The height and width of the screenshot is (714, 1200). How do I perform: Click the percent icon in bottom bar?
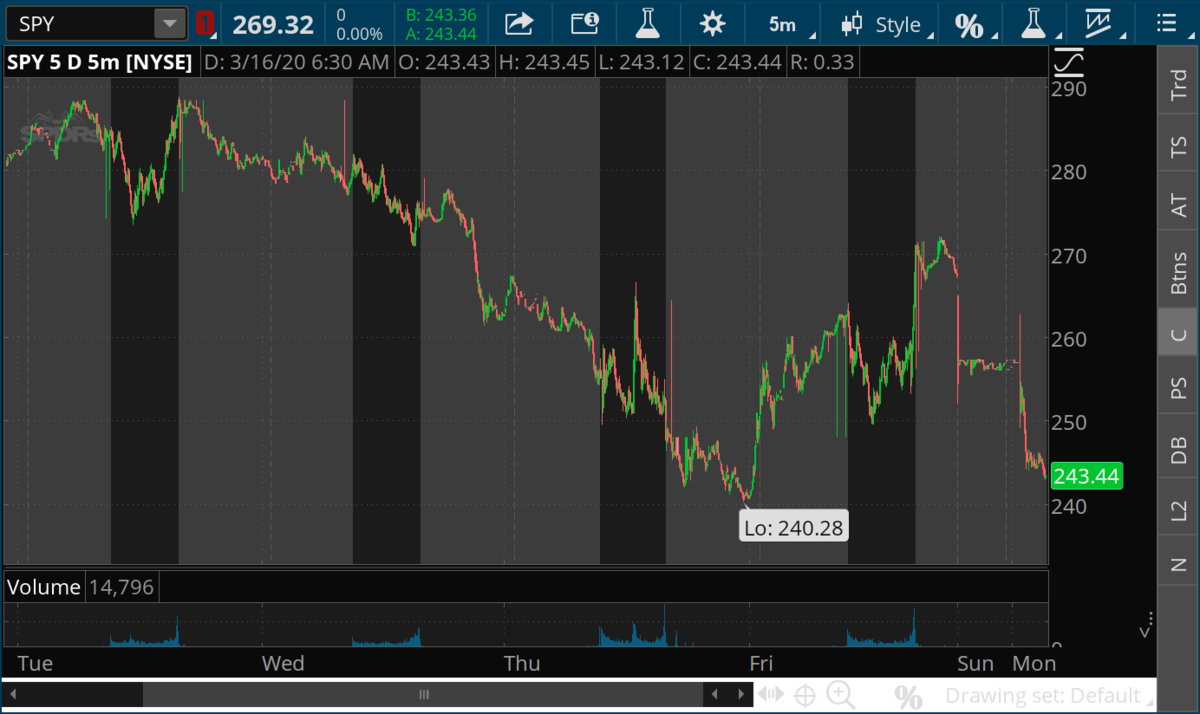(908, 696)
